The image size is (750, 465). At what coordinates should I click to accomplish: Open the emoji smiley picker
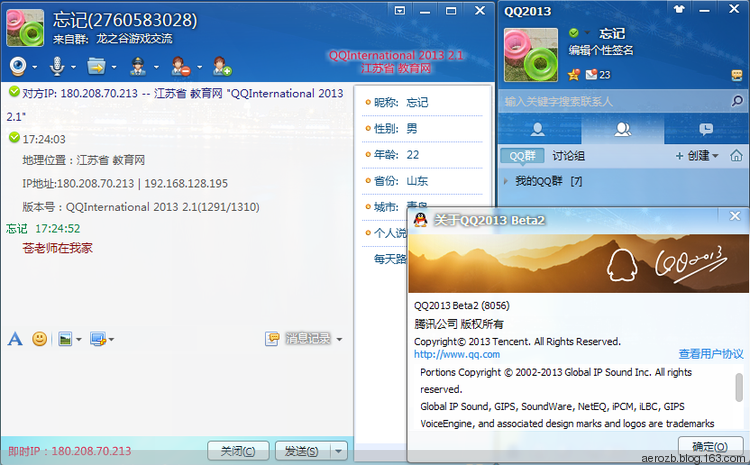pos(40,339)
